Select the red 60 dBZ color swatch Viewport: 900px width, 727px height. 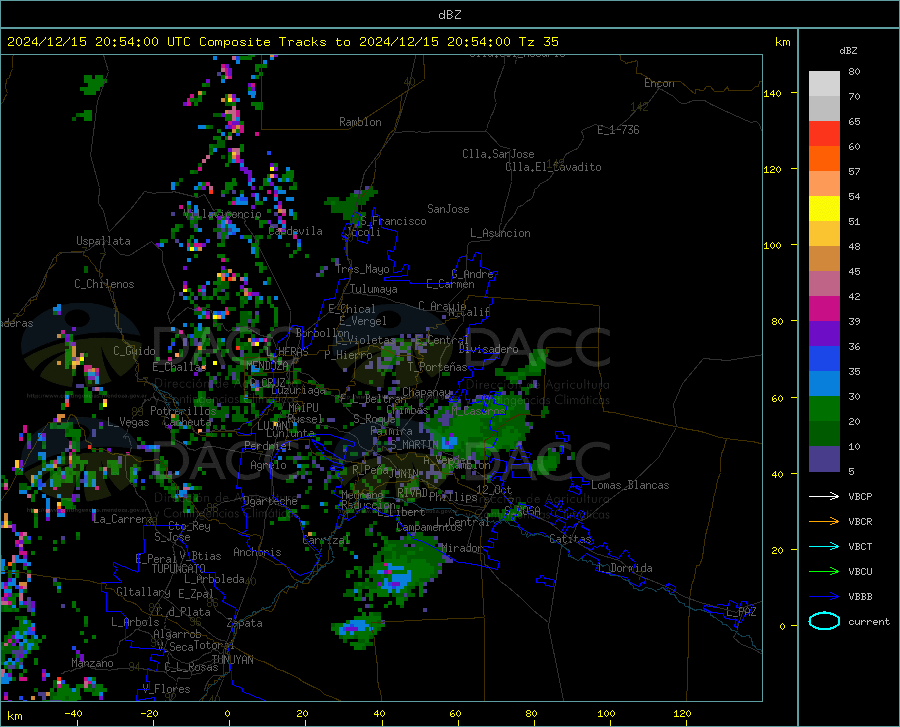pos(824,134)
